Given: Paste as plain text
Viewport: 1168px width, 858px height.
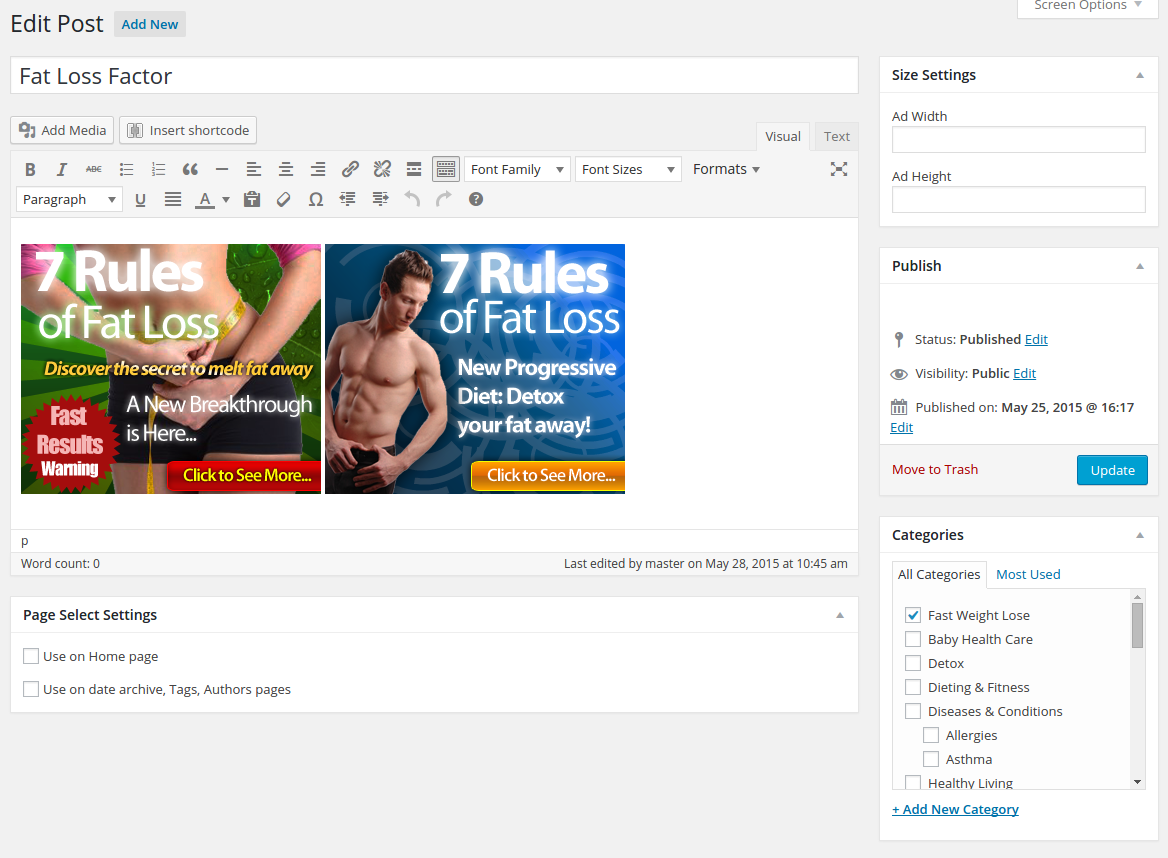Looking at the screenshot, I should [x=252, y=200].
